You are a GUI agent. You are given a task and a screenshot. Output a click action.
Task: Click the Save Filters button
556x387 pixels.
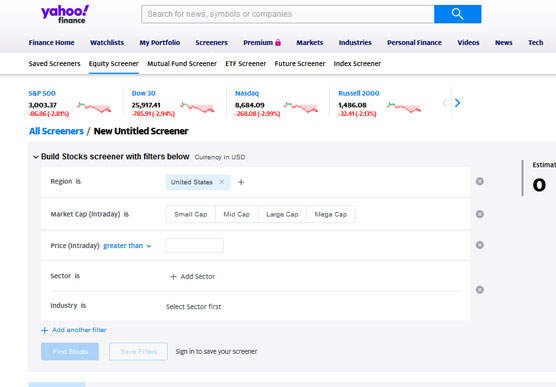pos(138,352)
